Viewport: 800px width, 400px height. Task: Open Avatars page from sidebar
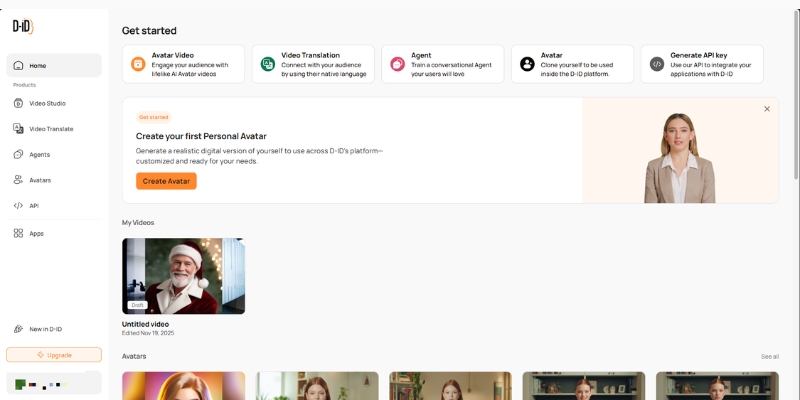pyautogui.click(x=40, y=180)
